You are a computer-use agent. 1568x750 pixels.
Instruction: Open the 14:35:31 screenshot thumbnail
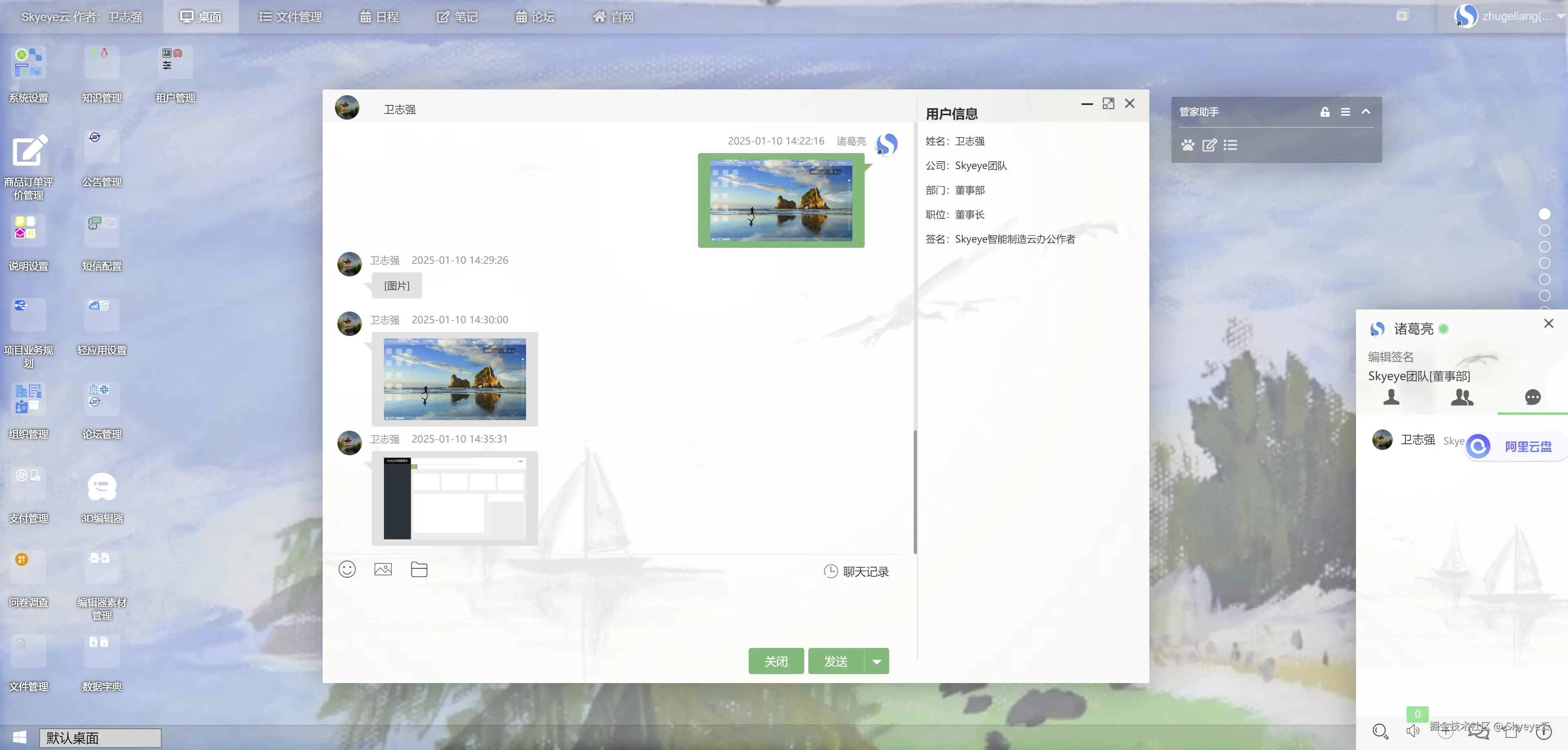point(454,498)
